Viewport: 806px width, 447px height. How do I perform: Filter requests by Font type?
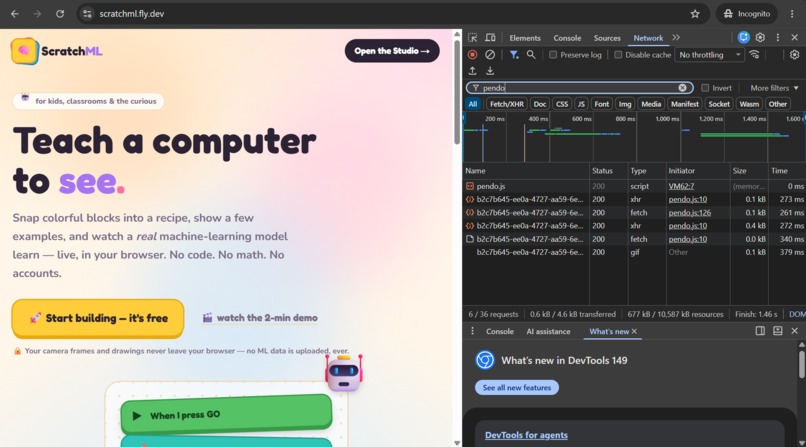point(601,104)
